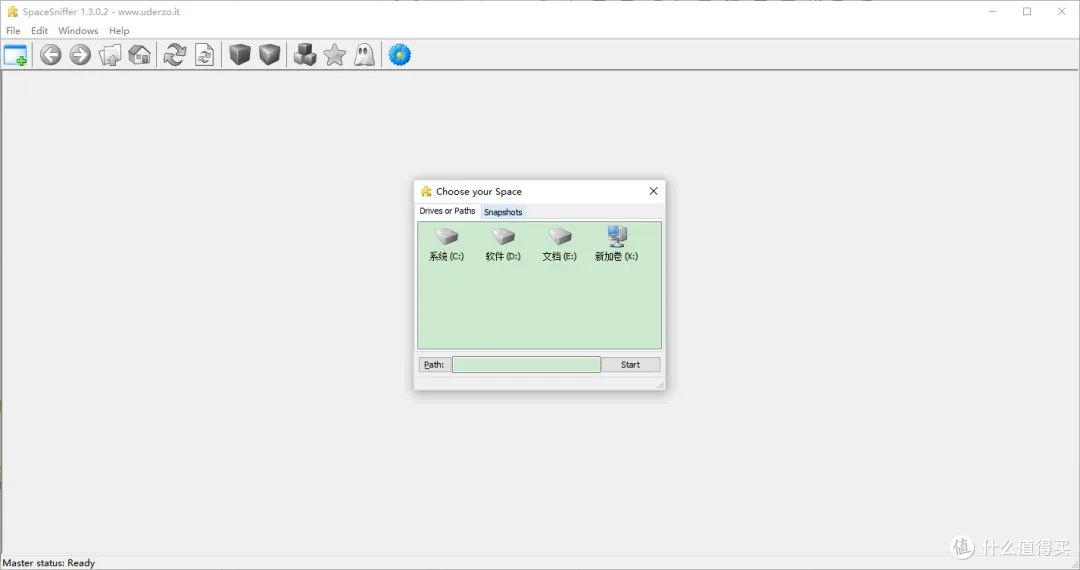Click the go up one level icon
Viewport: 1080px width, 570px height.
point(110,55)
